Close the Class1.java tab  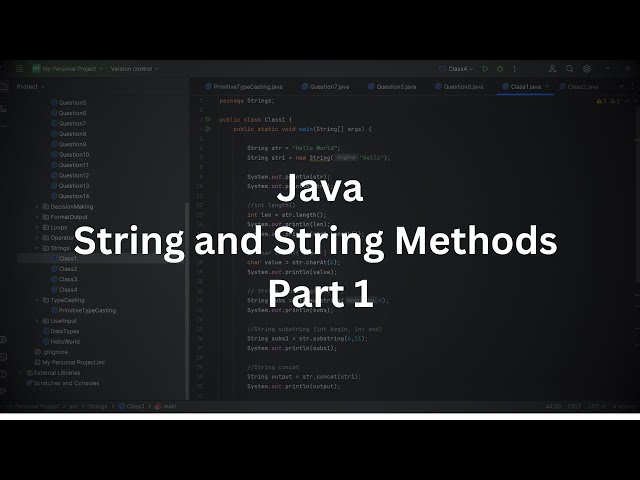point(547,86)
